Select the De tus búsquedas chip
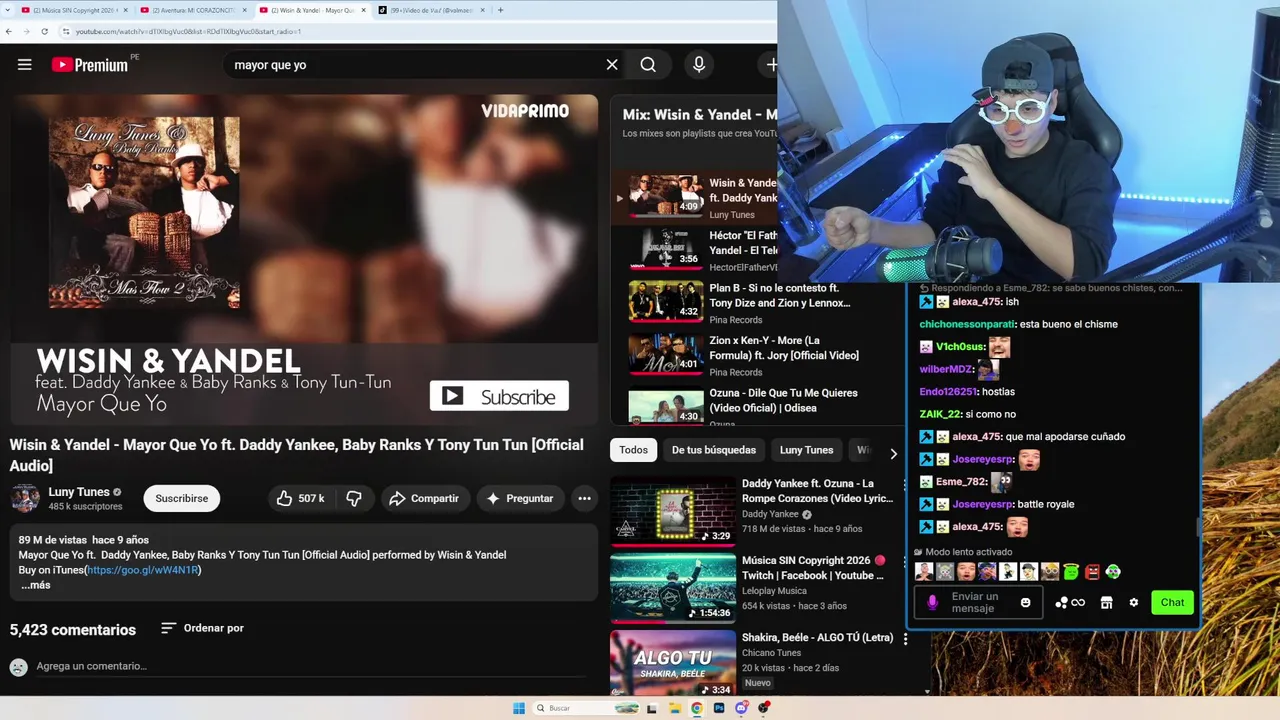 (x=714, y=450)
